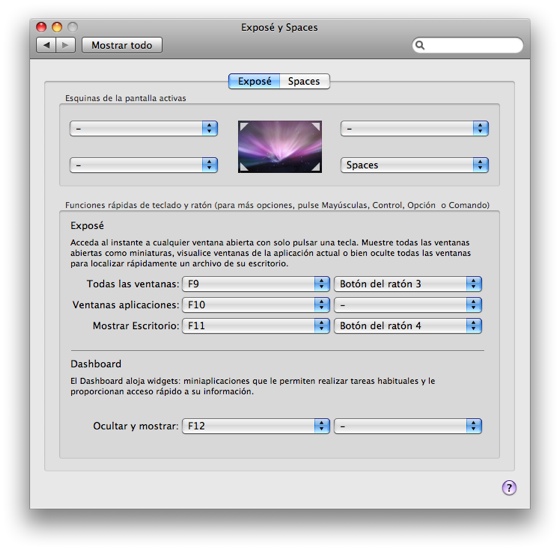Go back with the left arrow button
Screen dimensions: 560x550
click(x=46, y=45)
